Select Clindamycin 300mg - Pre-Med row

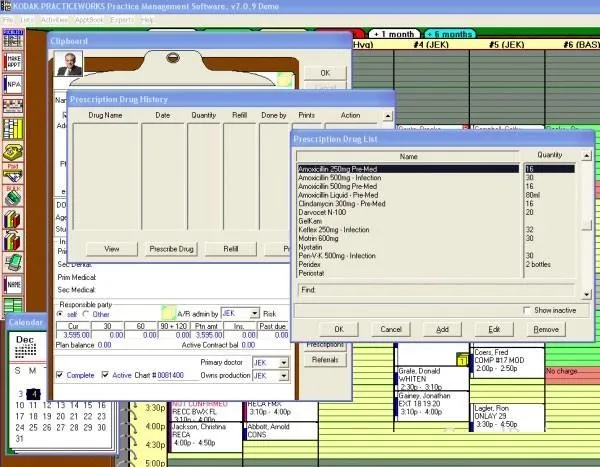coord(408,204)
